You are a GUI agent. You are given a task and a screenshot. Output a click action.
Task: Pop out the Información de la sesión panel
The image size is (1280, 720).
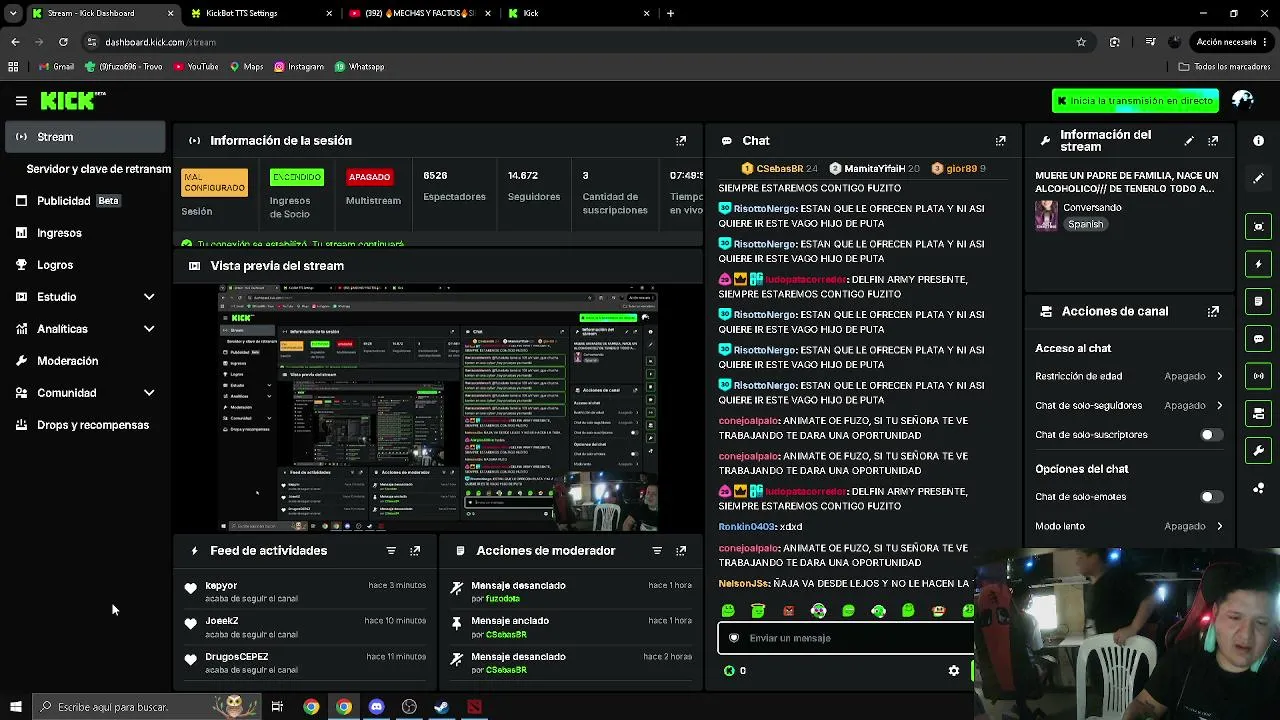pos(681,141)
